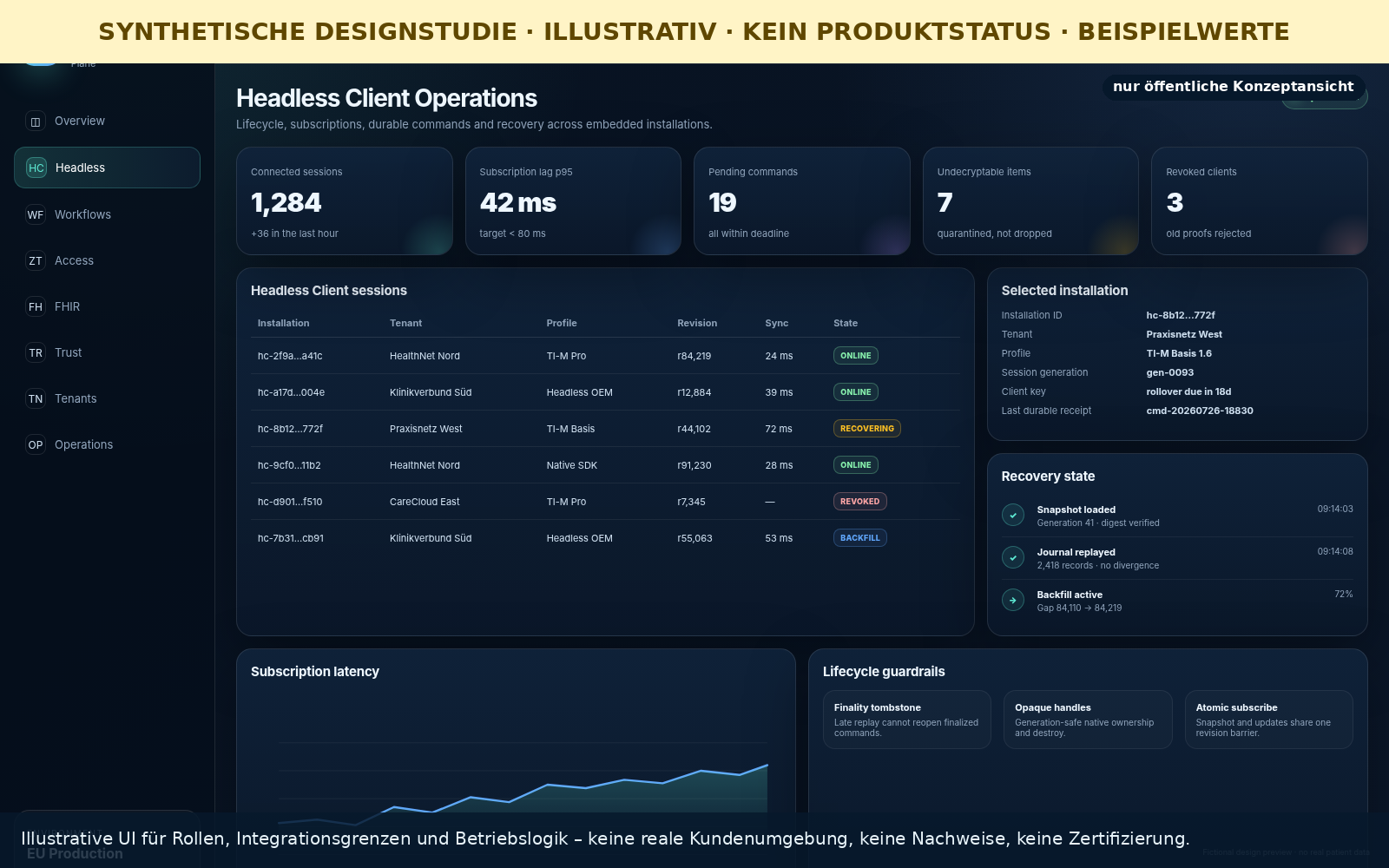This screenshot has width=1389, height=868.
Task: Select installation hc-2f9a...a41c in the table
Action: coord(290,356)
